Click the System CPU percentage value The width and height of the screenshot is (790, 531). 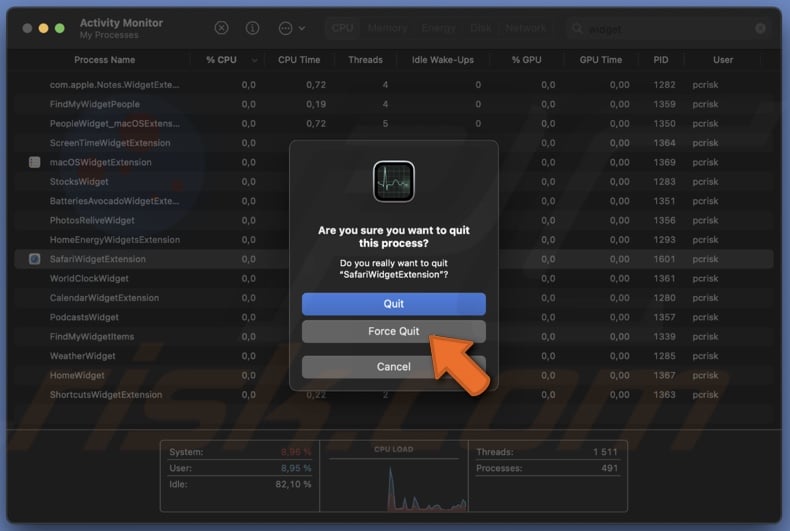pyautogui.click(x=296, y=452)
